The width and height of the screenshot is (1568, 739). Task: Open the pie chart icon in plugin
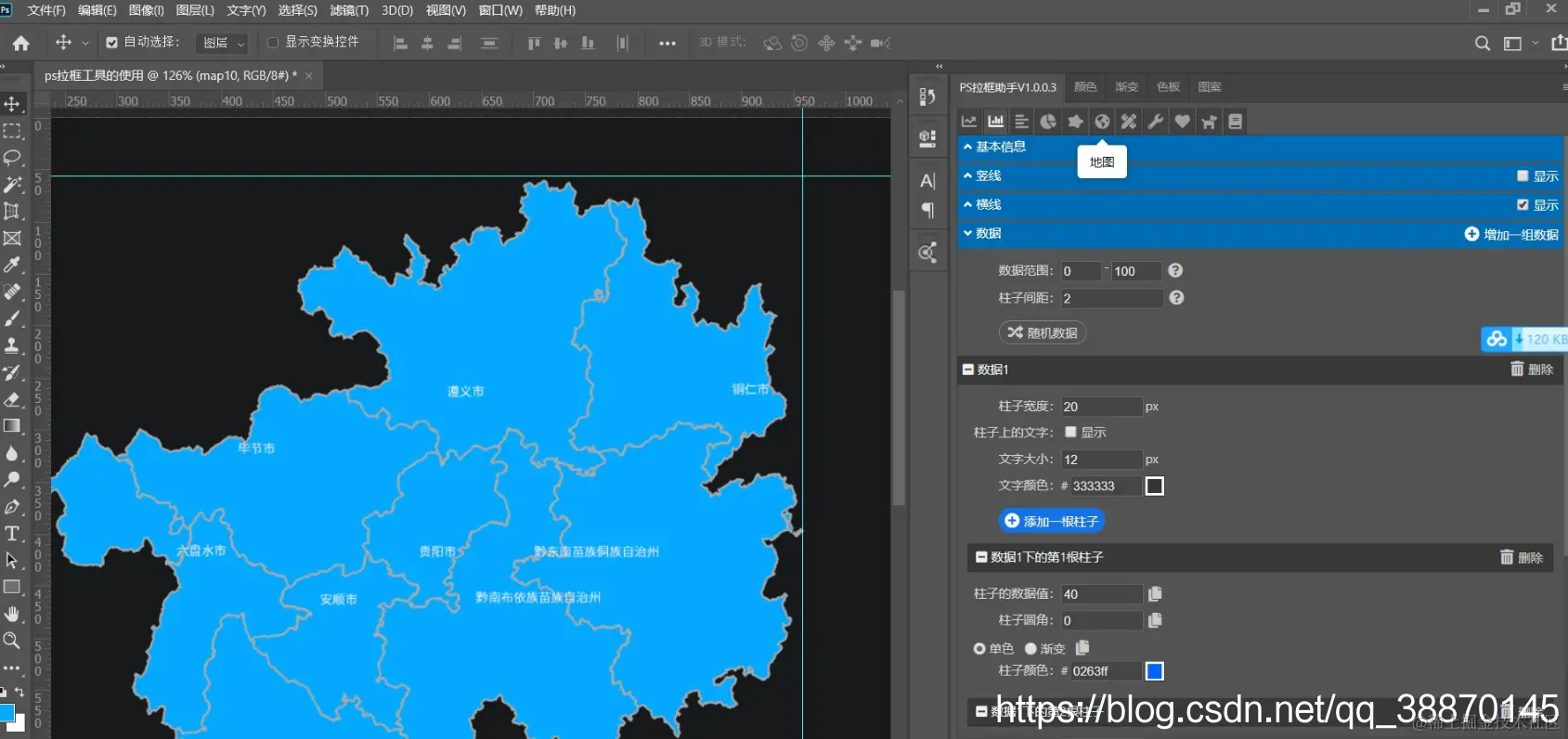(1048, 122)
